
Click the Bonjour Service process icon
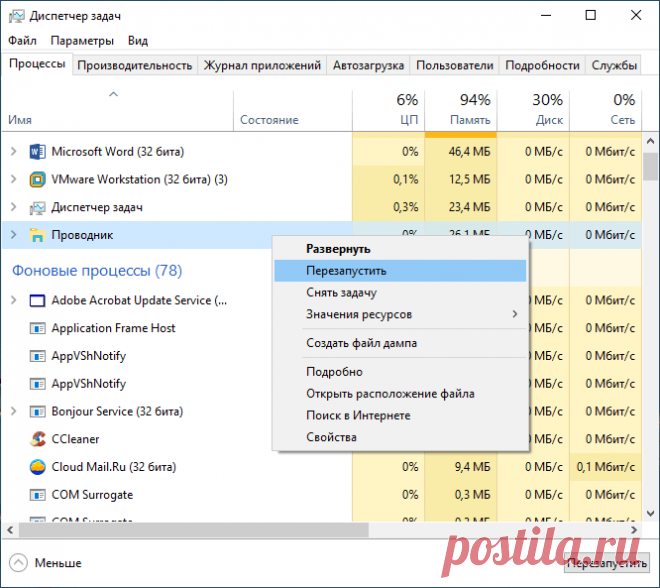(37, 411)
